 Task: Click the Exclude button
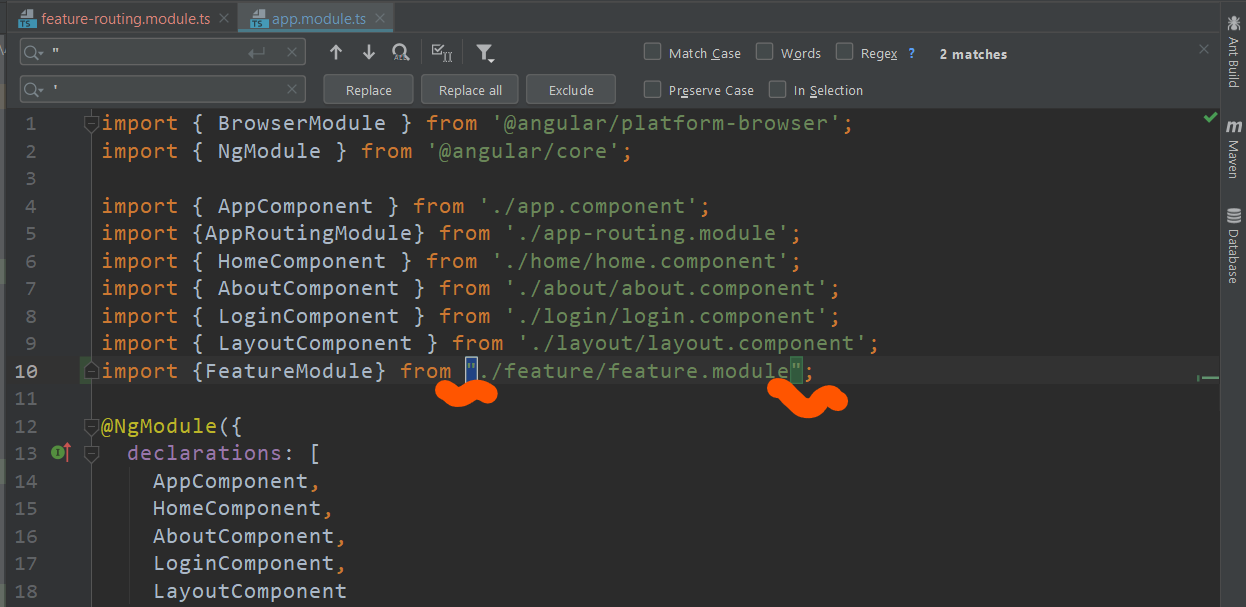pyautogui.click(x=571, y=90)
